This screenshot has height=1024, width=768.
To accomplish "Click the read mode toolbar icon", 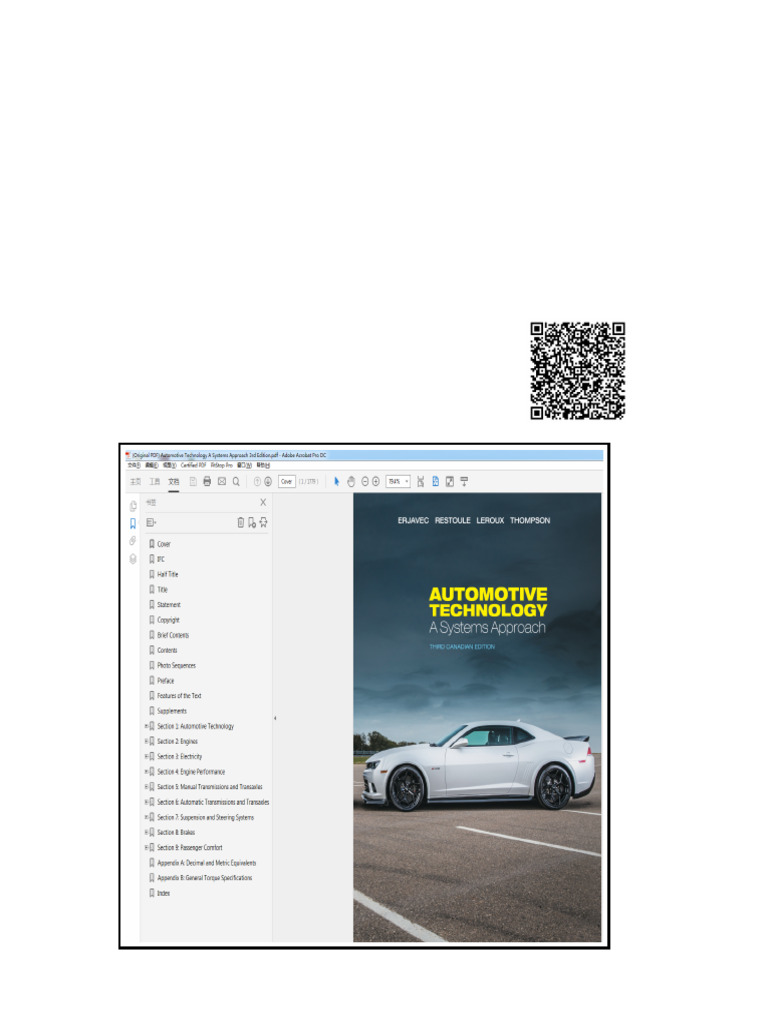I will pos(464,481).
